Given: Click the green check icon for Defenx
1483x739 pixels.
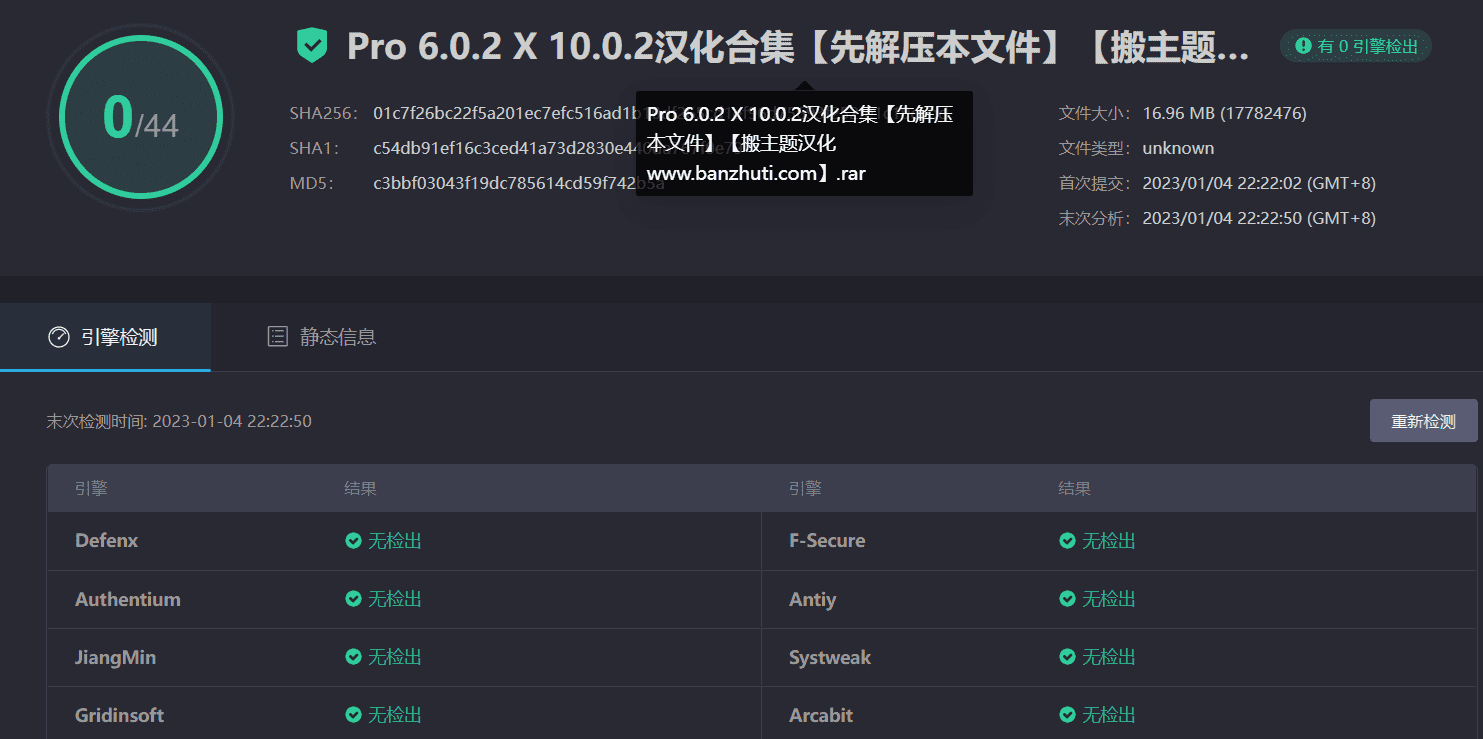Looking at the screenshot, I should pyautogui.click(x=353, y=541).
